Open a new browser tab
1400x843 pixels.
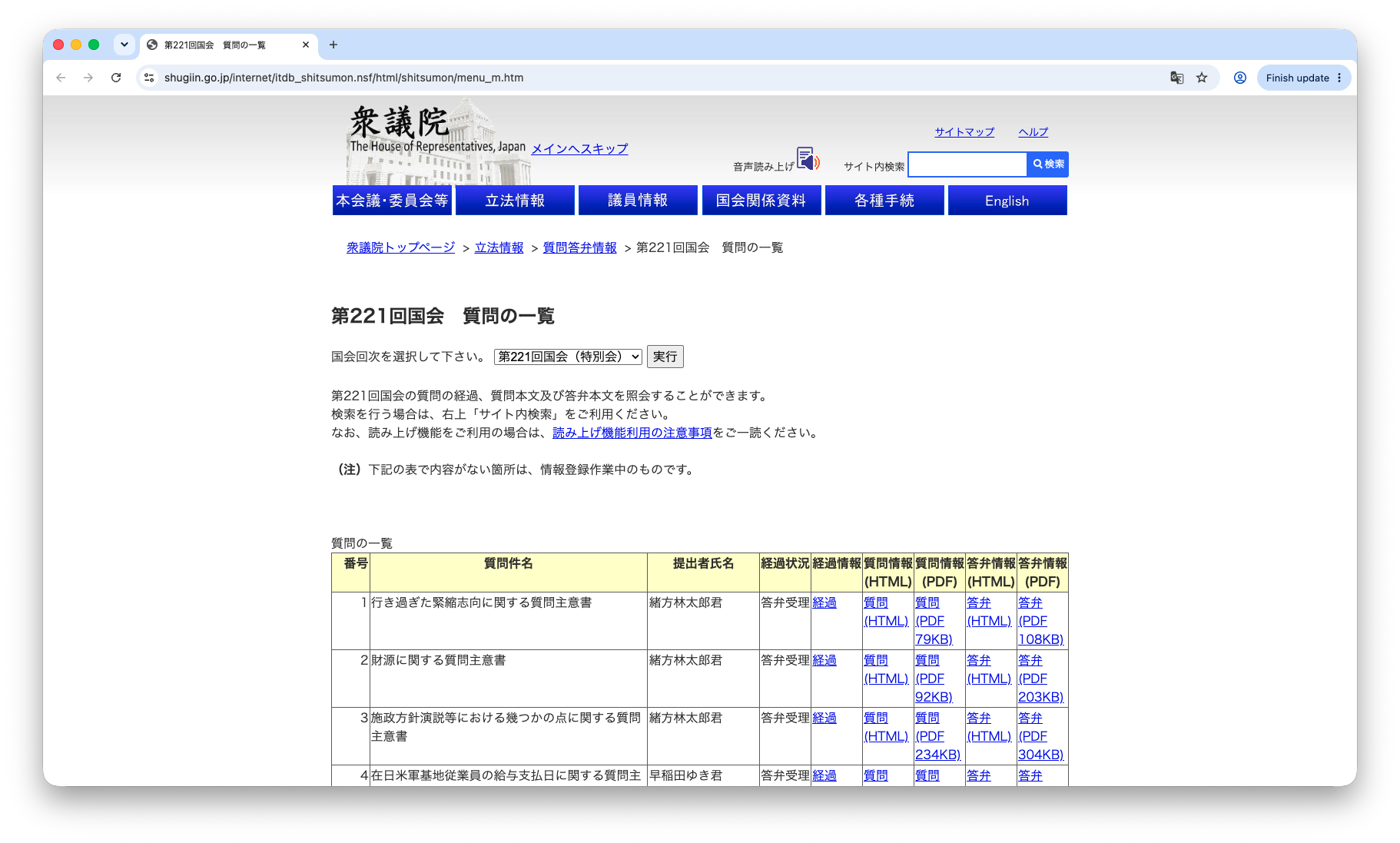[x=333, y=45]
